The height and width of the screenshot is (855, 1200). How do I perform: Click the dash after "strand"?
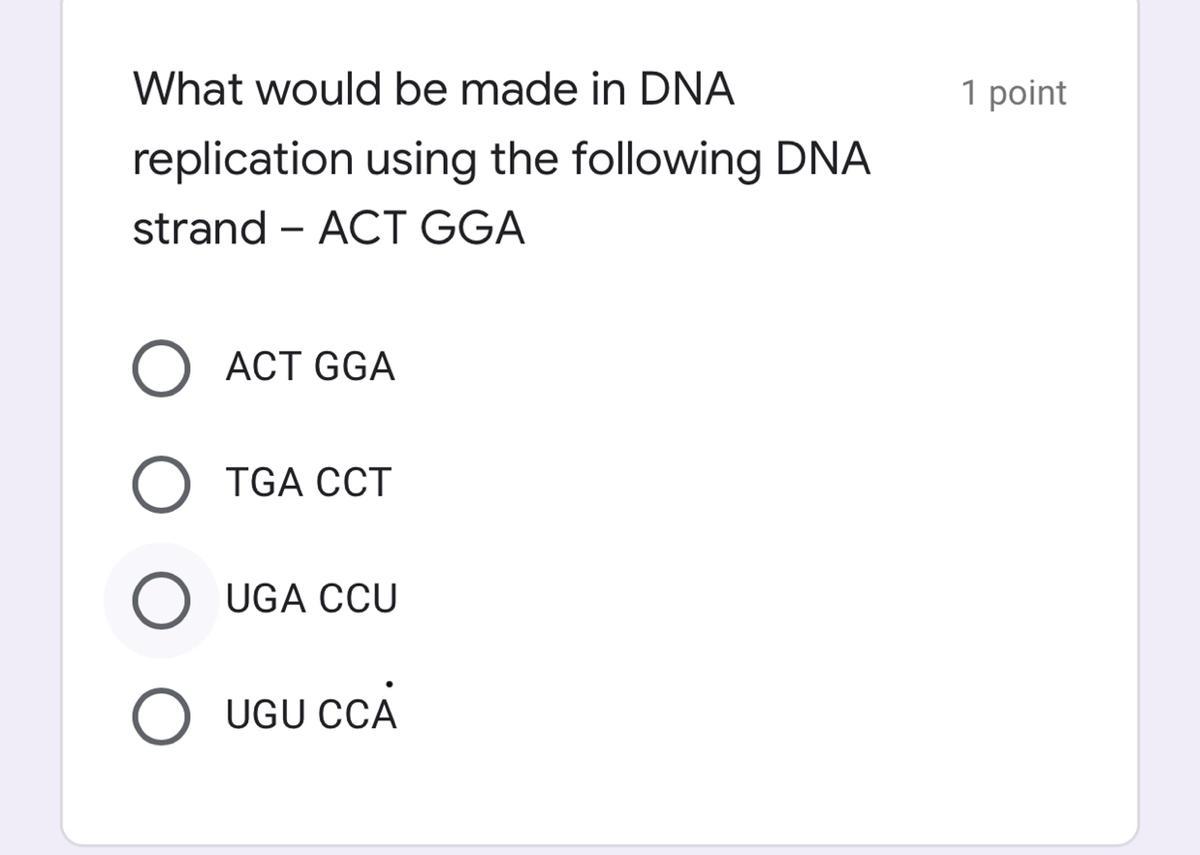click(292, 229)
